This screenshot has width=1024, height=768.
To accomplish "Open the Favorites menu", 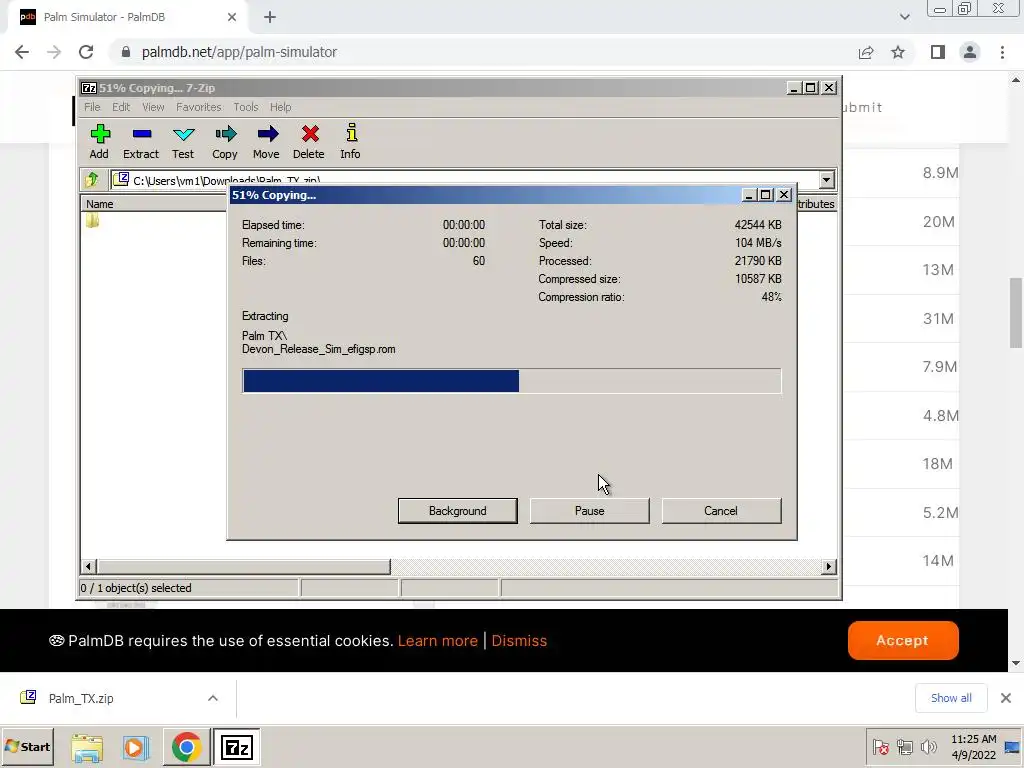I will click(199, 107).
